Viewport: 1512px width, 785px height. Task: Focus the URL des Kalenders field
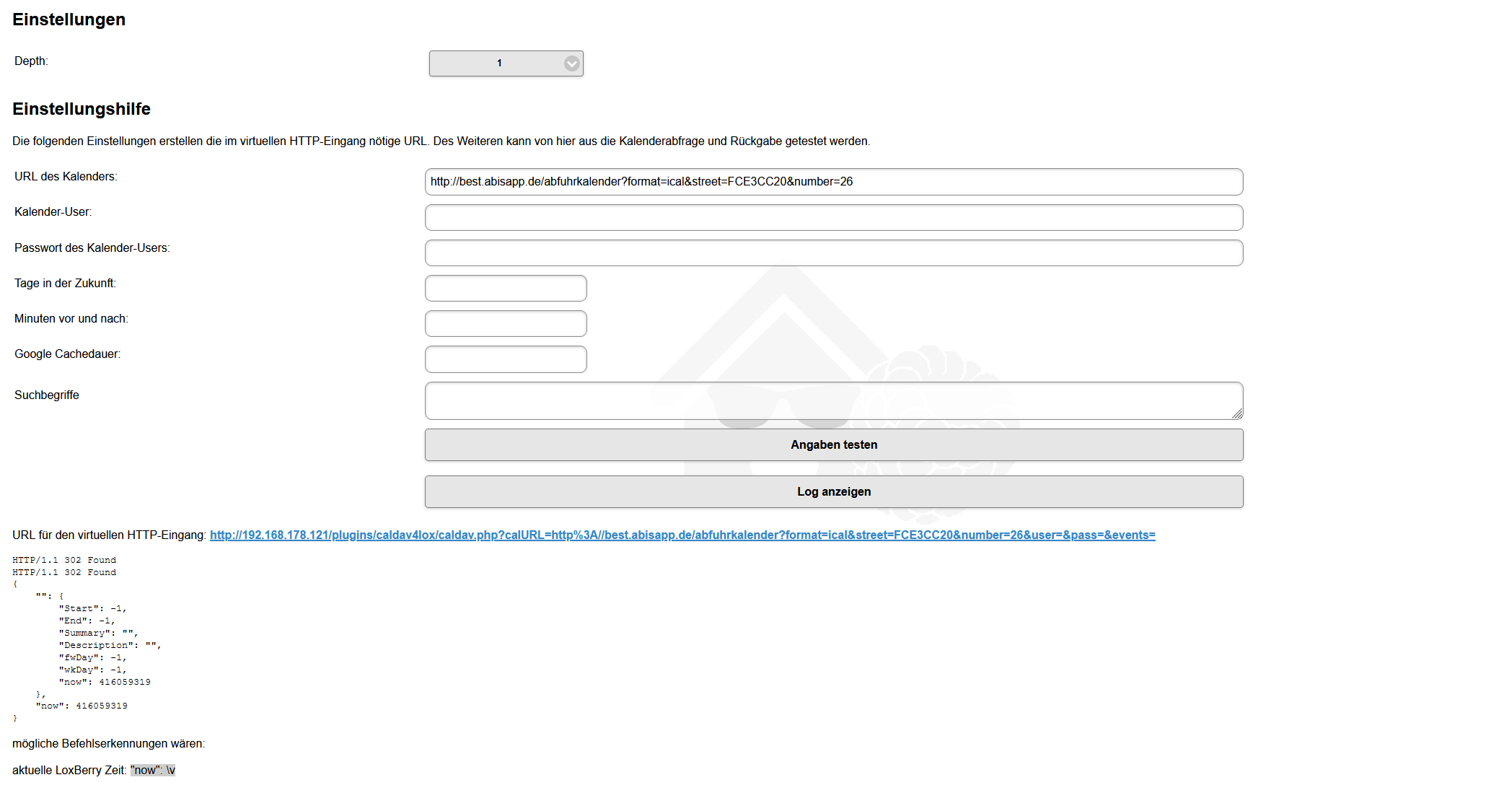(x=833, y=182)
